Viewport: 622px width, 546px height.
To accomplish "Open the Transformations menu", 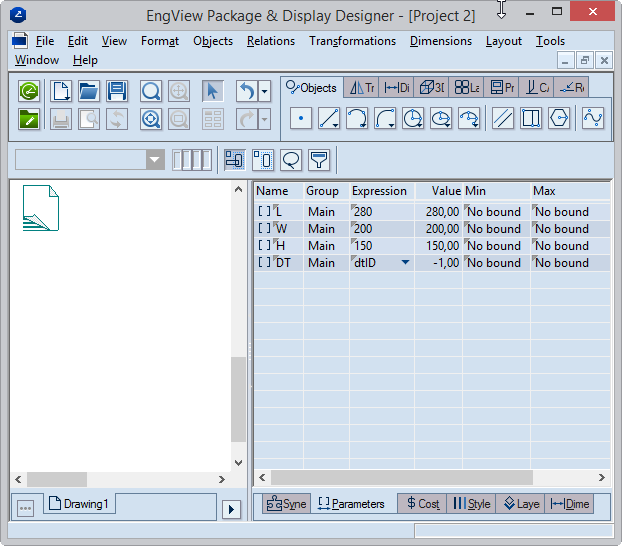I will tap(352, 41).
